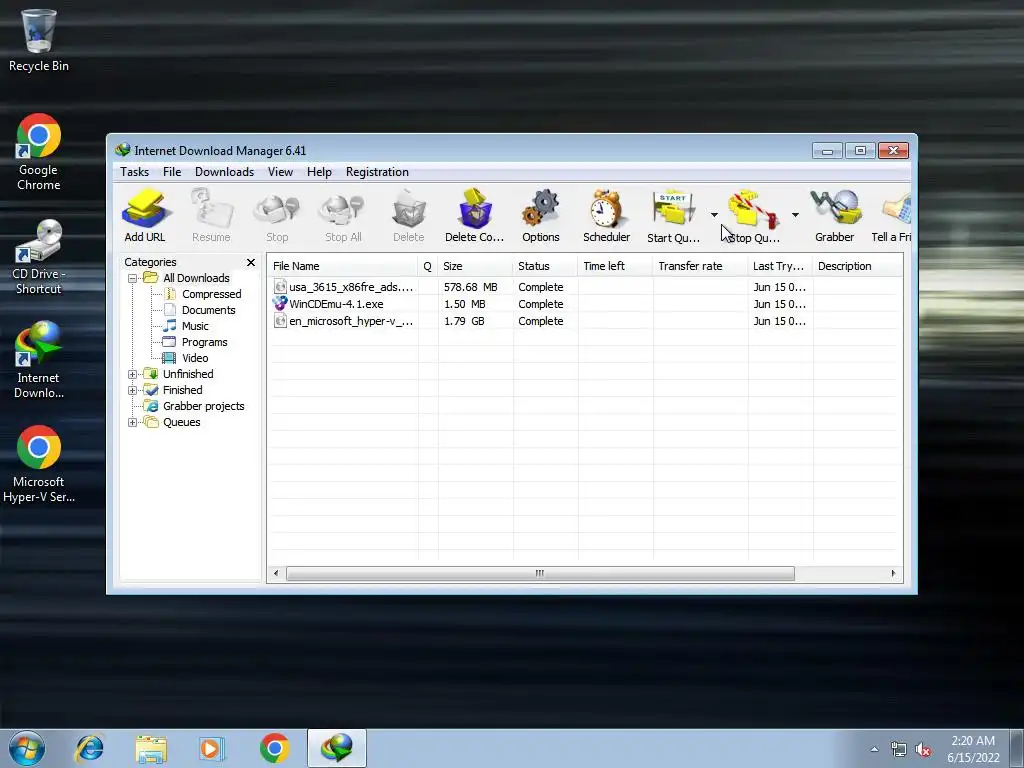Sort by Size column header
The image size is (1024, 768).
[475, 266]
